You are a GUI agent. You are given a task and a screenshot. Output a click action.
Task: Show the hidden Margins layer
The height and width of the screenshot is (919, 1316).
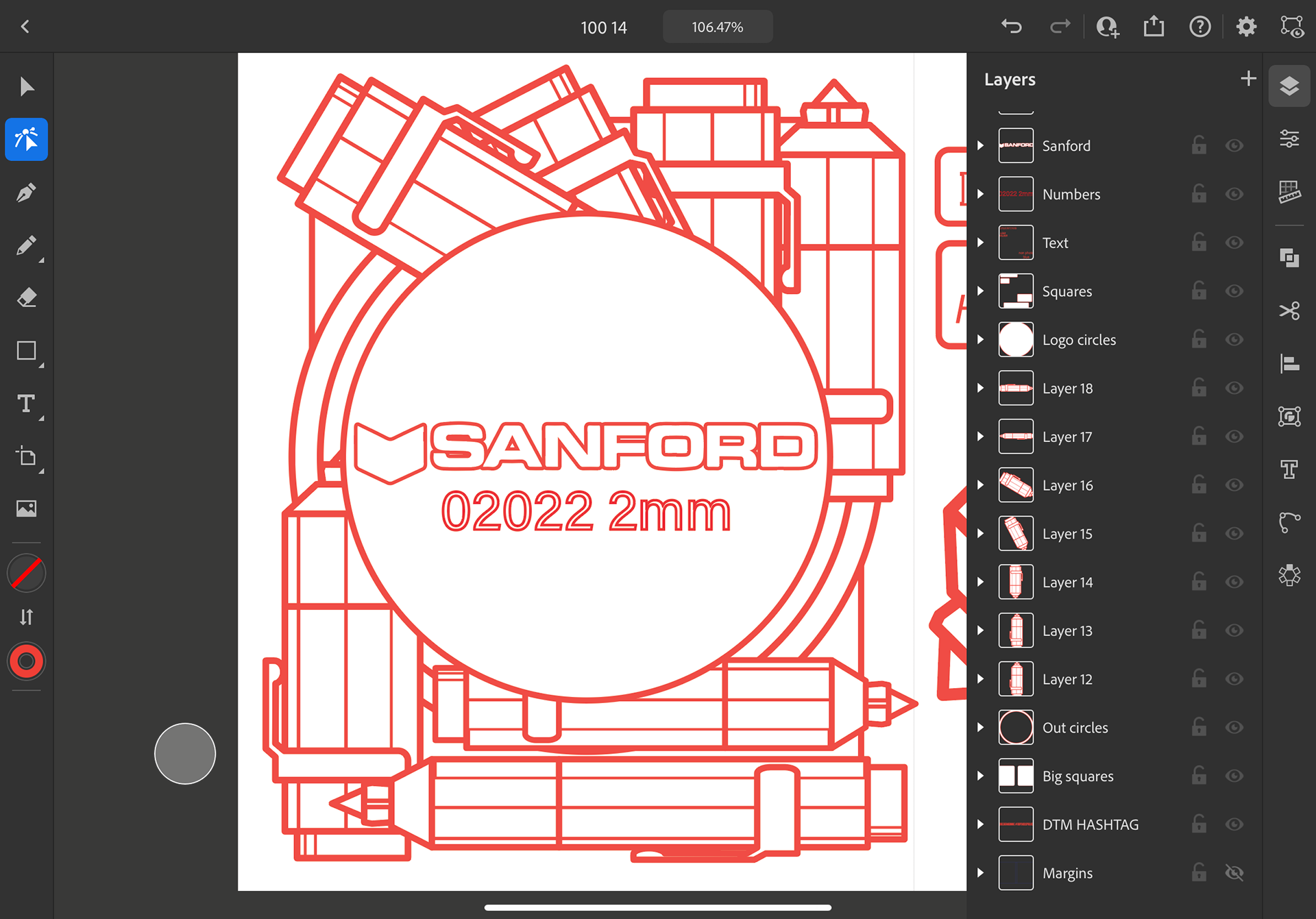[x=1234, y=872]
